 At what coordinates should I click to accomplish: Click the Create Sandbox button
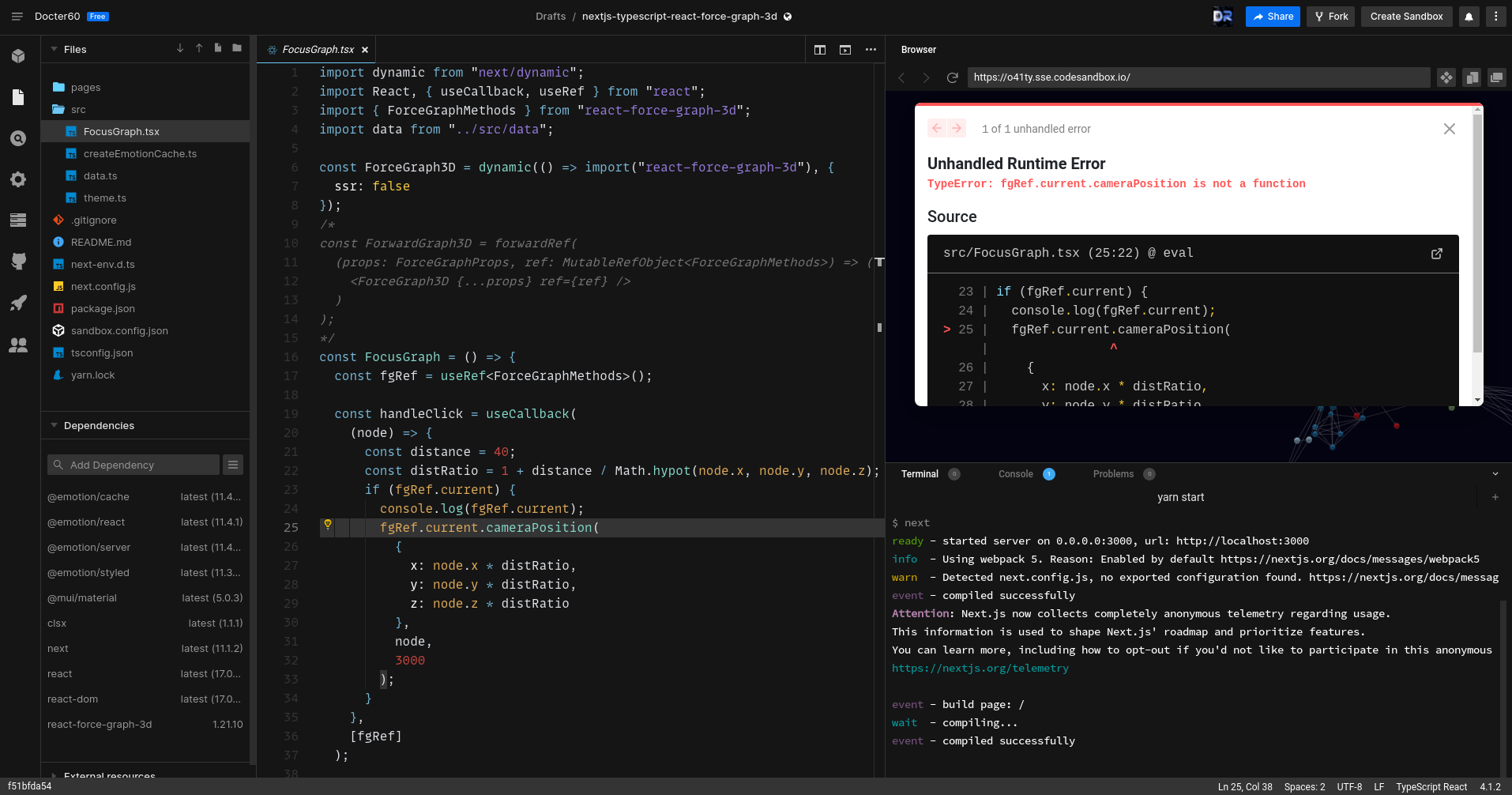point(1405,16)
